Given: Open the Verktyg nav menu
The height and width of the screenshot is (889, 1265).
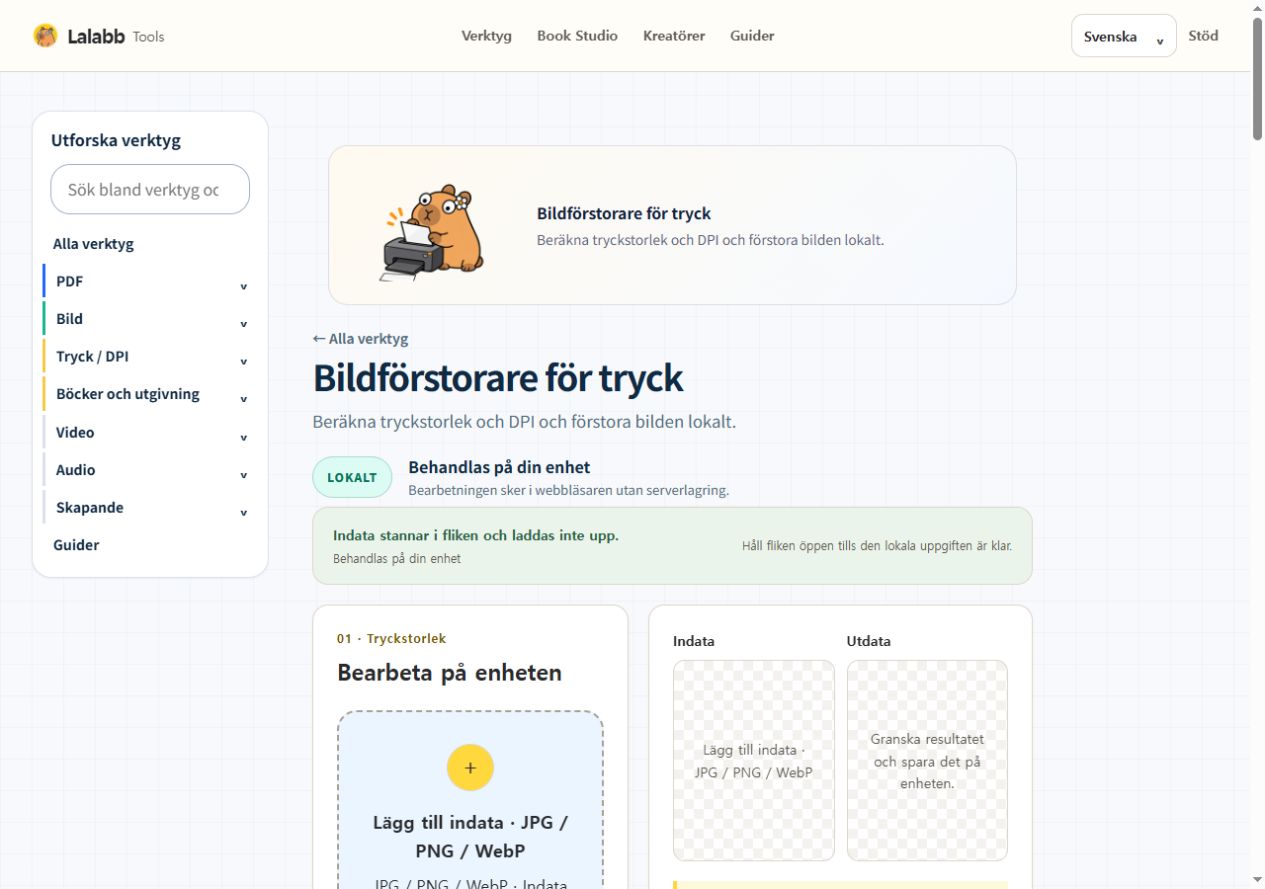Looking at the screenshot, I should click(486, 36).
